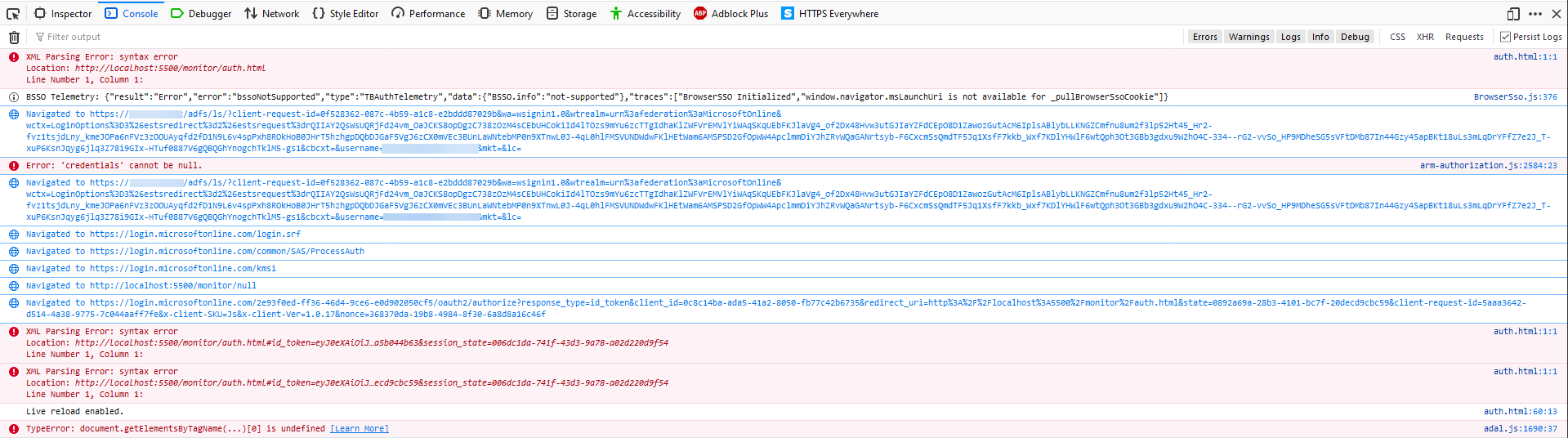The image size is (1568, 438).
Task: Open link http://localhost:5500/monitor/null
Action: 173,286
